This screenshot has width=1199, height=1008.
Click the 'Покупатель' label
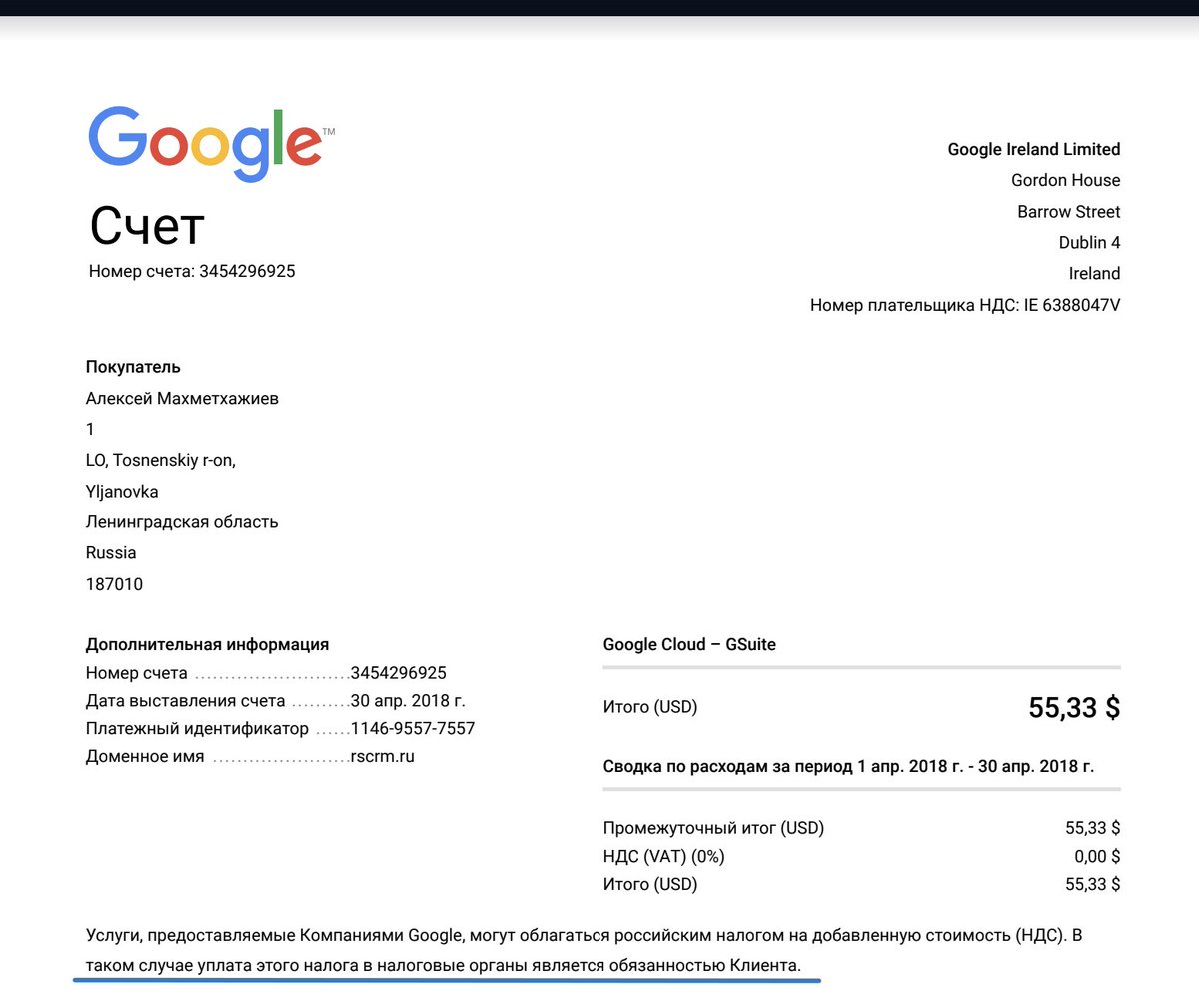[x=133, y=367]
